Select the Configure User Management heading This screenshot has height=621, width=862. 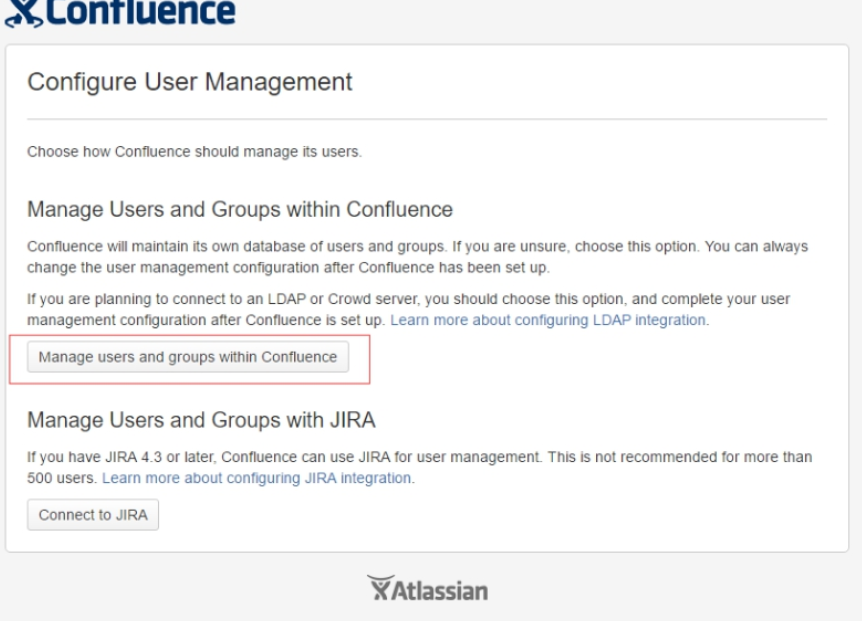tap(190, 82)
